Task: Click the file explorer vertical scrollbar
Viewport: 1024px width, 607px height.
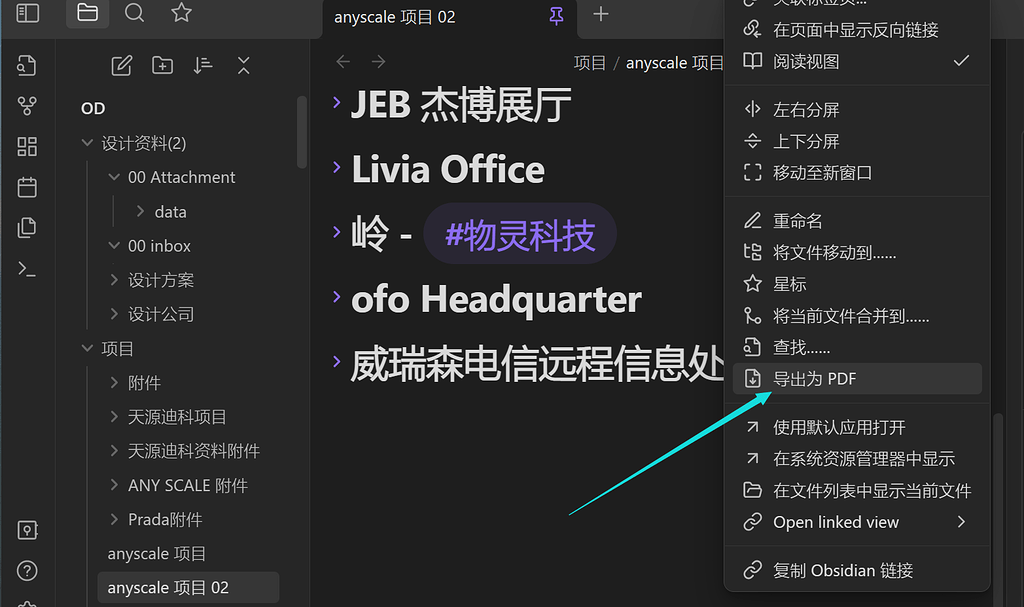Action: point(301,132)
